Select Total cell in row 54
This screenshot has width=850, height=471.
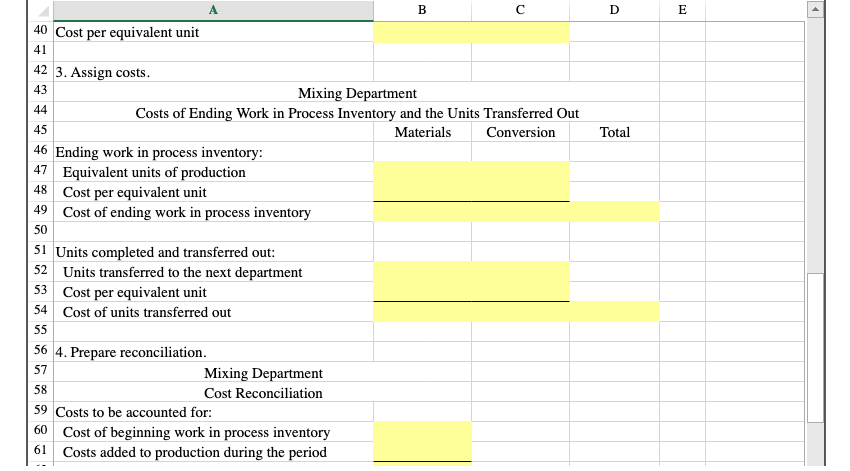coord(614,312)
